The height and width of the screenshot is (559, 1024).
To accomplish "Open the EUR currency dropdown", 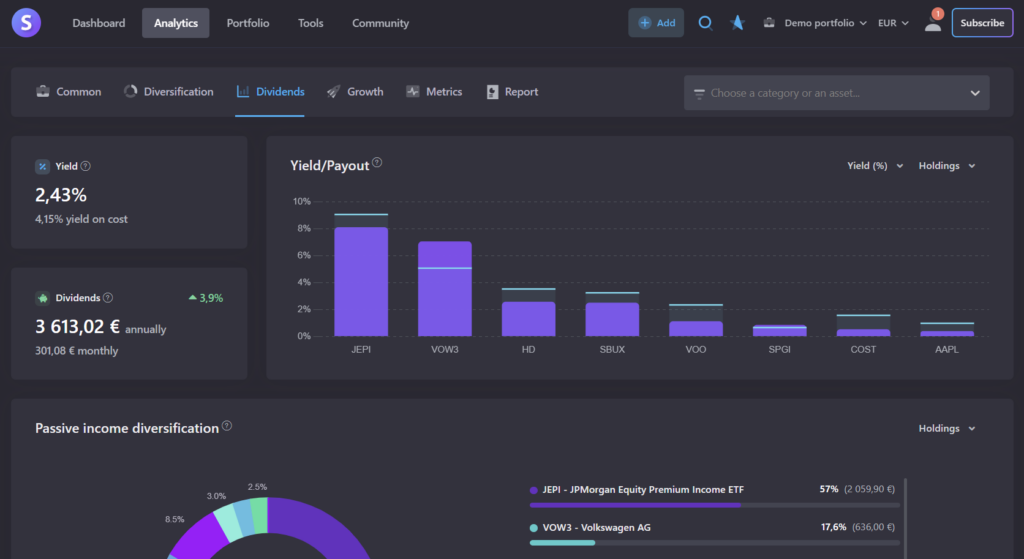I will [x=893, y=23].
